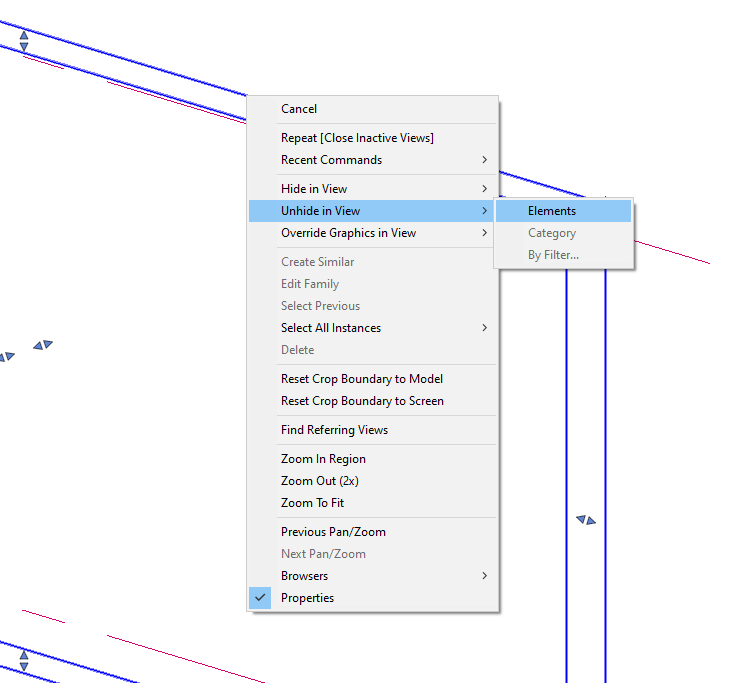The height and width of the screenshot is (683, 739).
Task: Open the Browsers submenu
Action: tap(372, 576)
